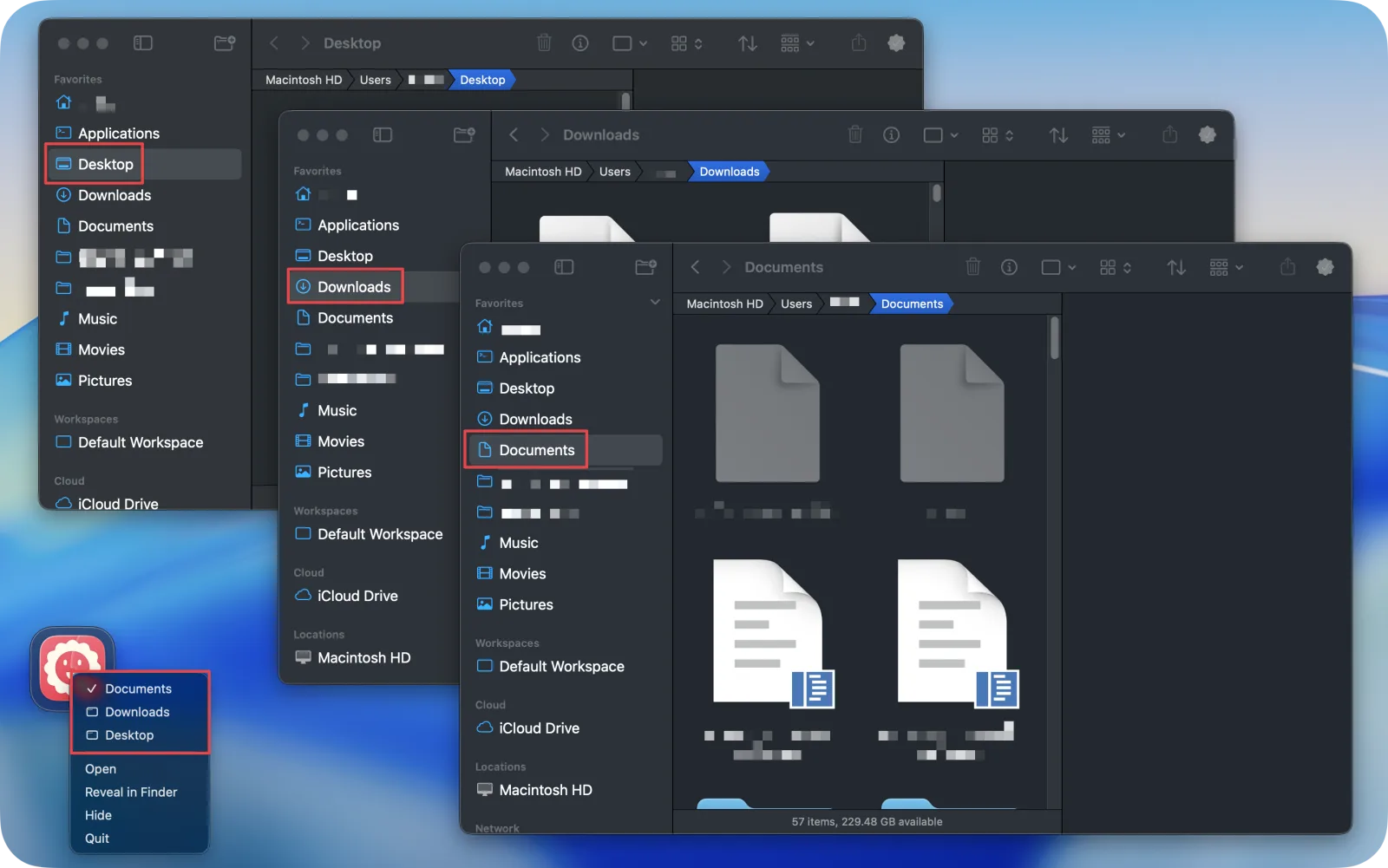
Task: Go back in Documents window
Action: pos(695,267)
